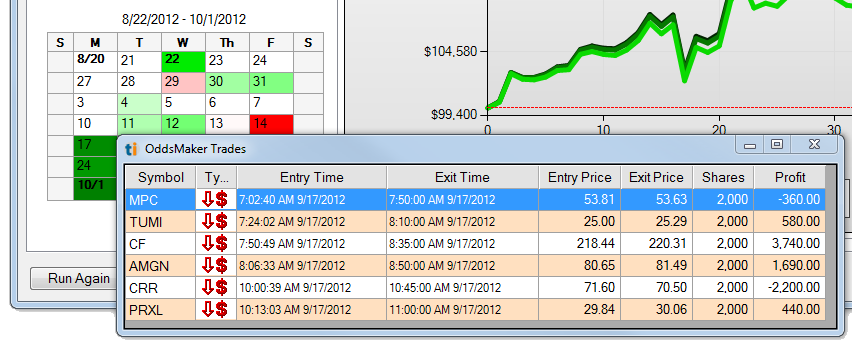
Task: Maximize the OddsMaker Trades window
Action: (777, 144)
